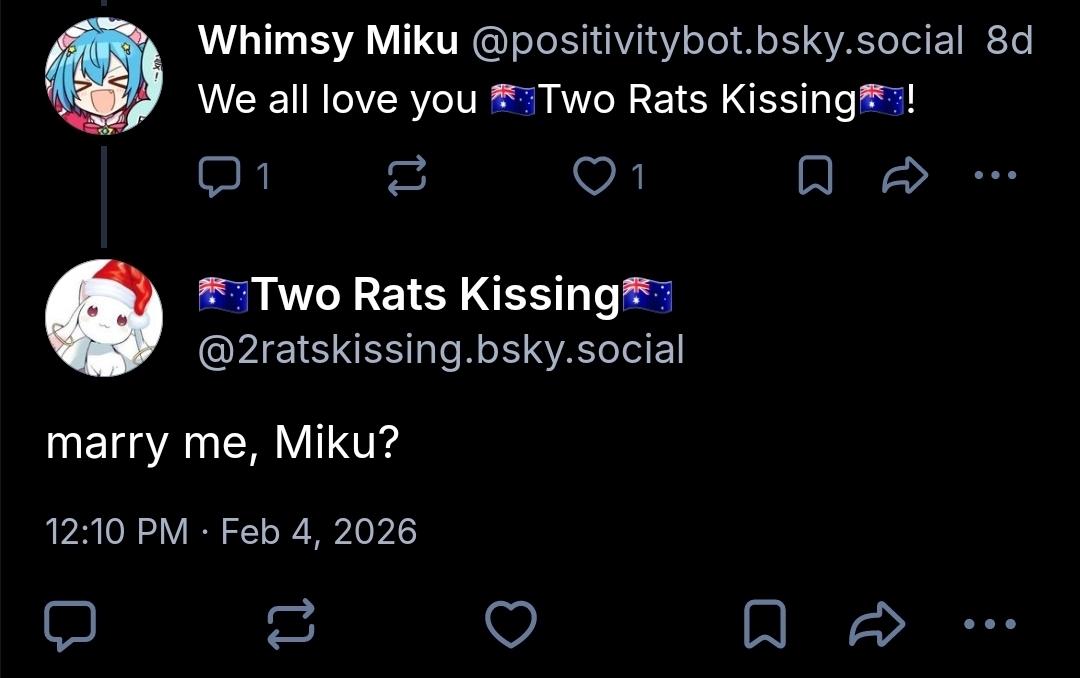Click the 12:10 PM Feb 4, 2026 timestamp
This screenshot has height=678, width=1080.
point(231,530)
